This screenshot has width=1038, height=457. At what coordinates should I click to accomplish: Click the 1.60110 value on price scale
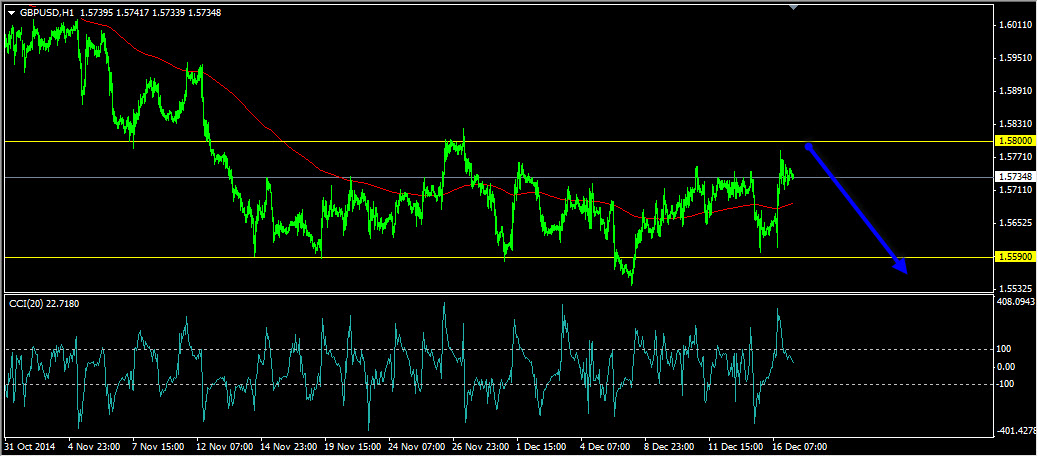click(1014, 25)
